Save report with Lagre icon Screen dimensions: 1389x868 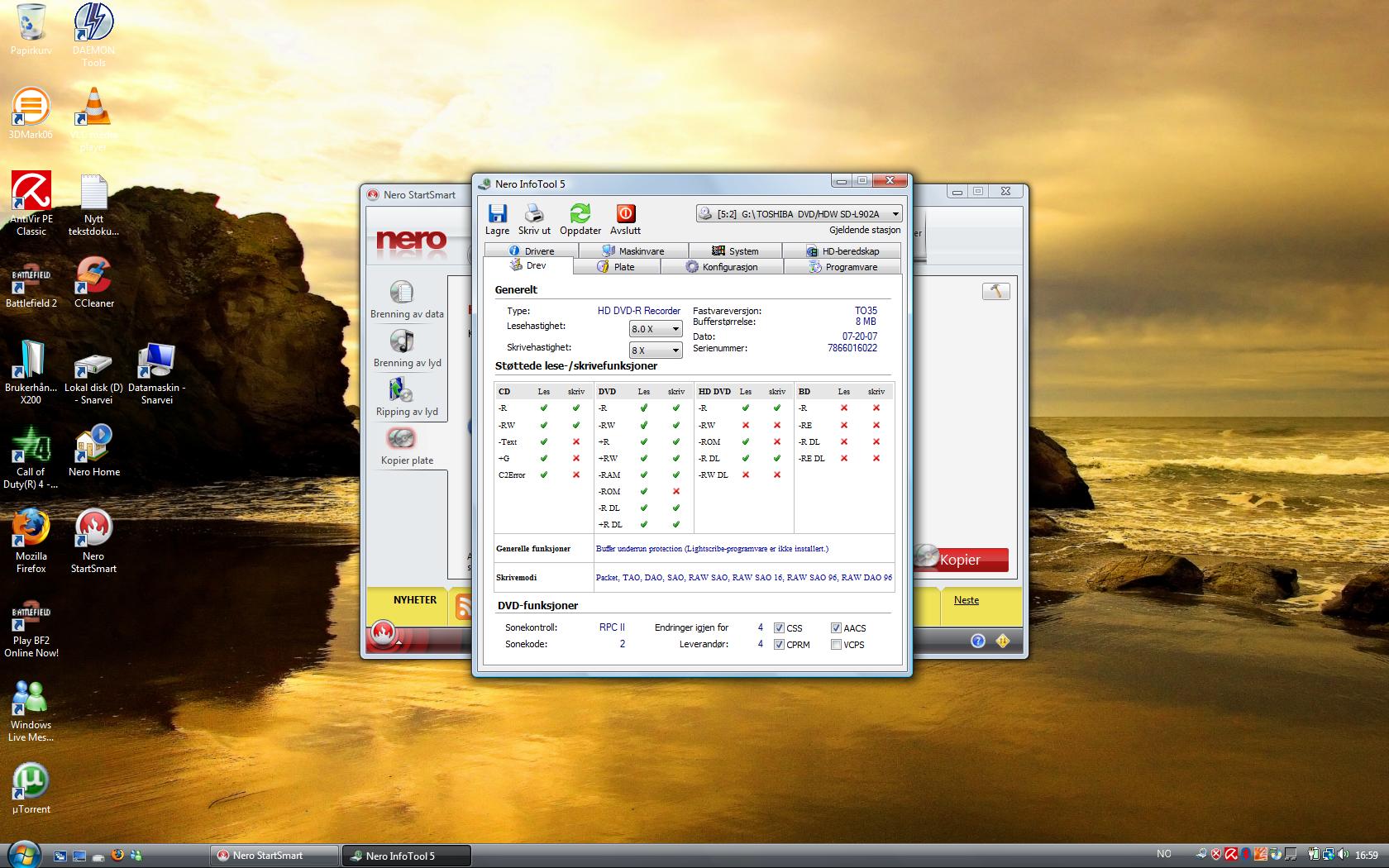497,219
